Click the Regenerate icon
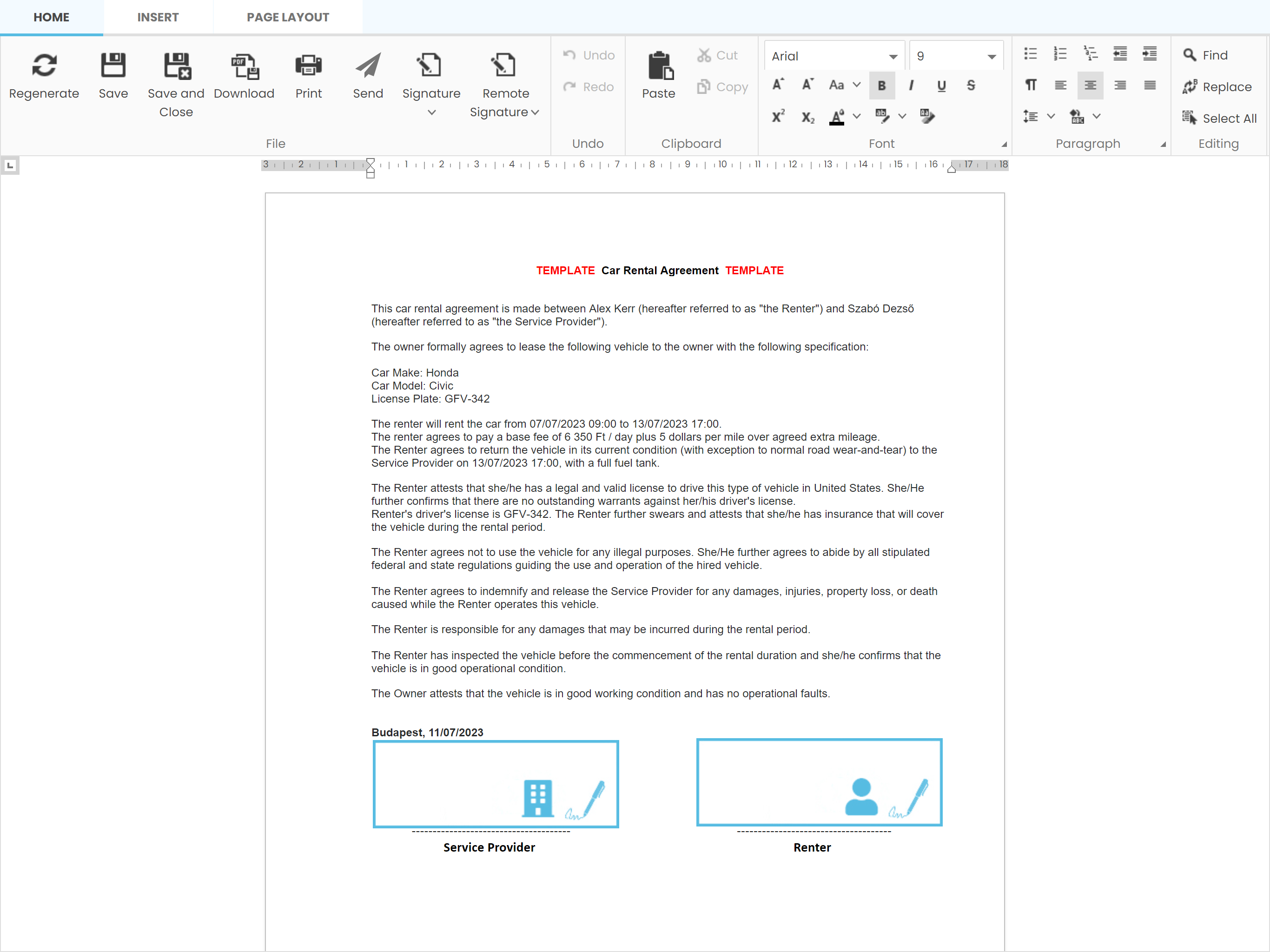The height and width of the screenshot is (952, 1270). tap(44, 65)
